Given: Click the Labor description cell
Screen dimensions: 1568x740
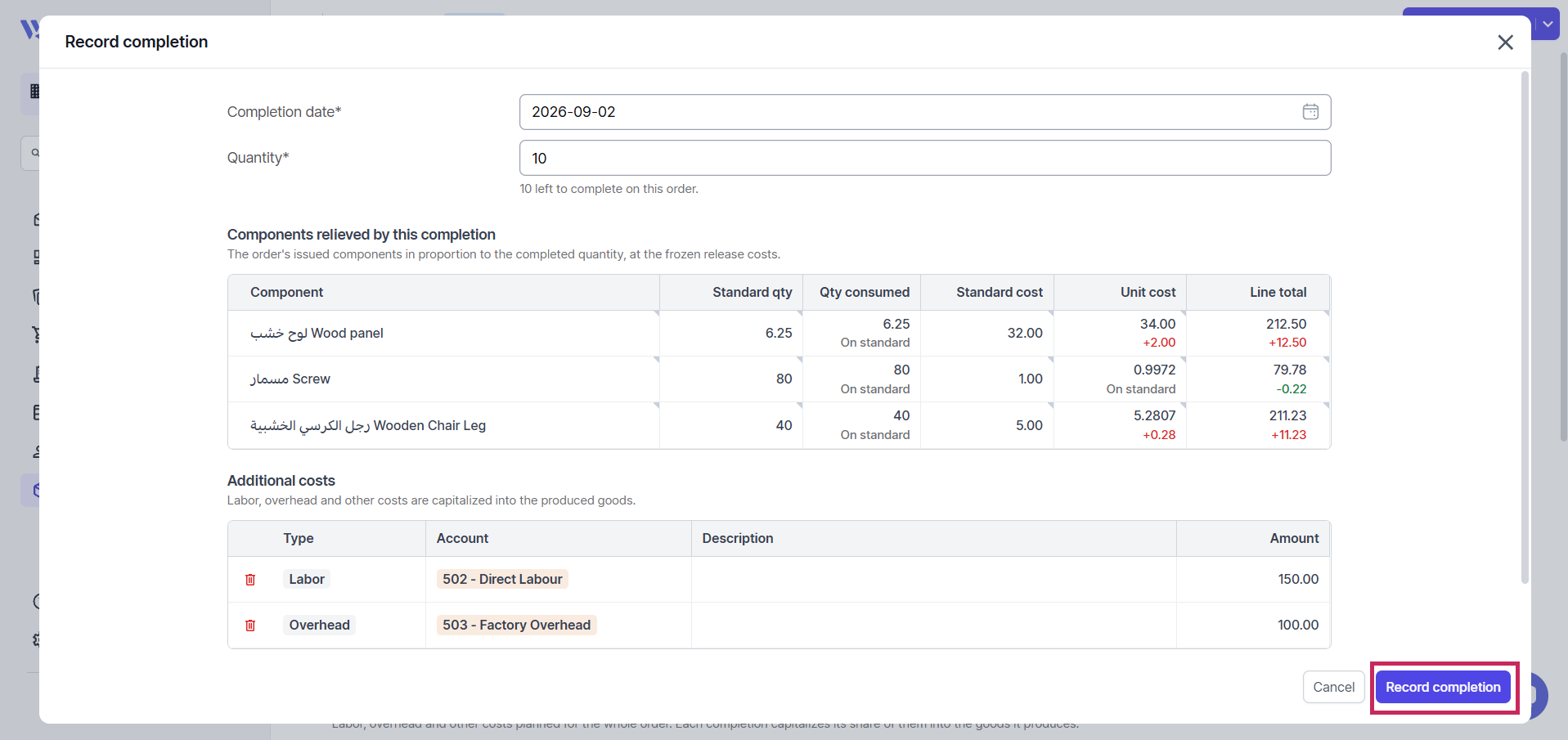Looking at the screenshot, I should [x=934, y=579].
